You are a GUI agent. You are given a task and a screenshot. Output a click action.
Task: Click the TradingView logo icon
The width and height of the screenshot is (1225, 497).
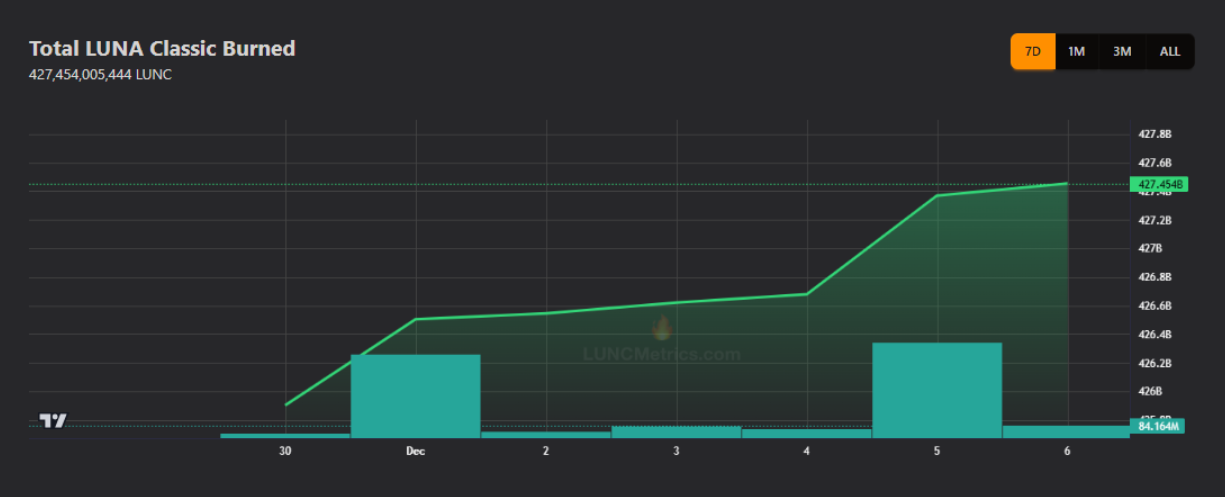click(53, 421)
